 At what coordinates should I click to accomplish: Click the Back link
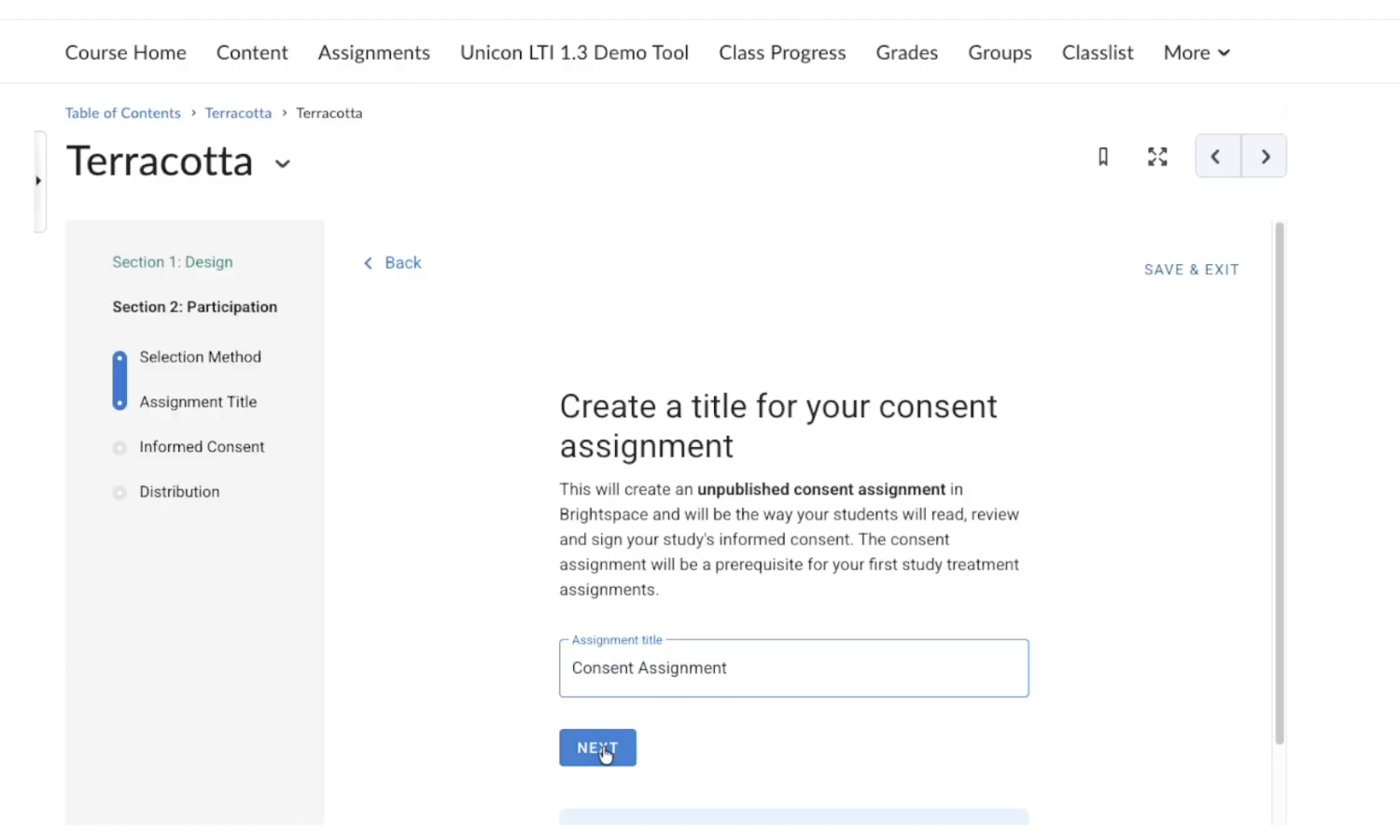(x=392, y=263)
